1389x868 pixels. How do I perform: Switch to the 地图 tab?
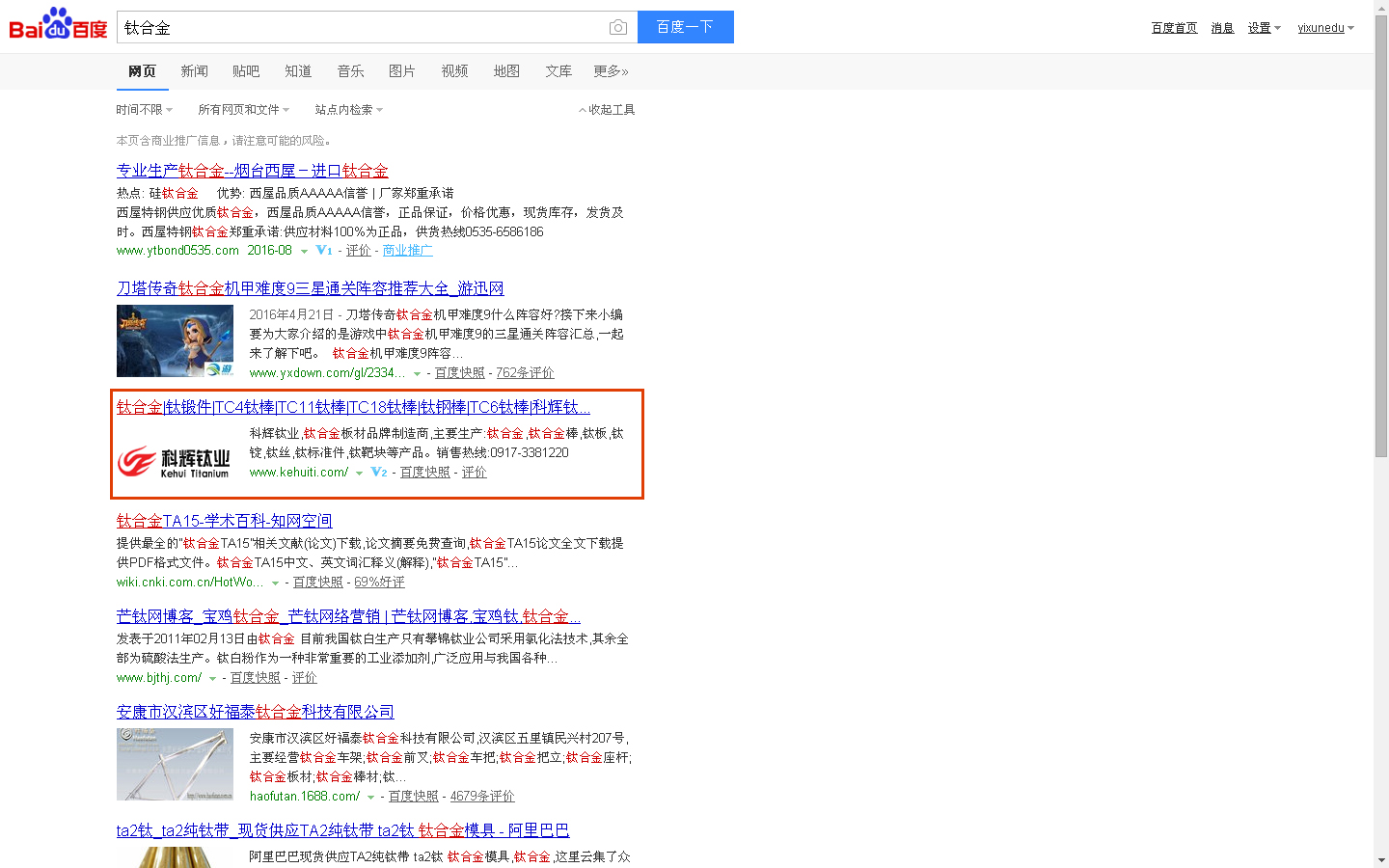point(506,71)
